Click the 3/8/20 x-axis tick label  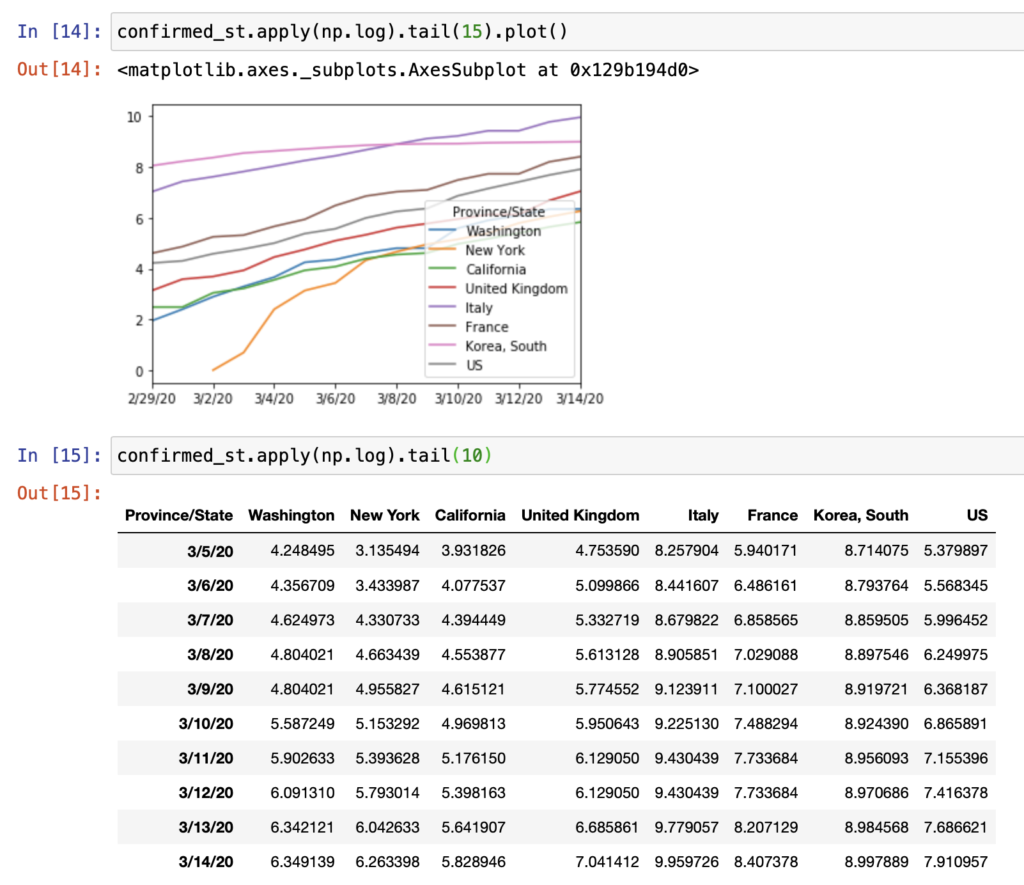tap(396, 398)
